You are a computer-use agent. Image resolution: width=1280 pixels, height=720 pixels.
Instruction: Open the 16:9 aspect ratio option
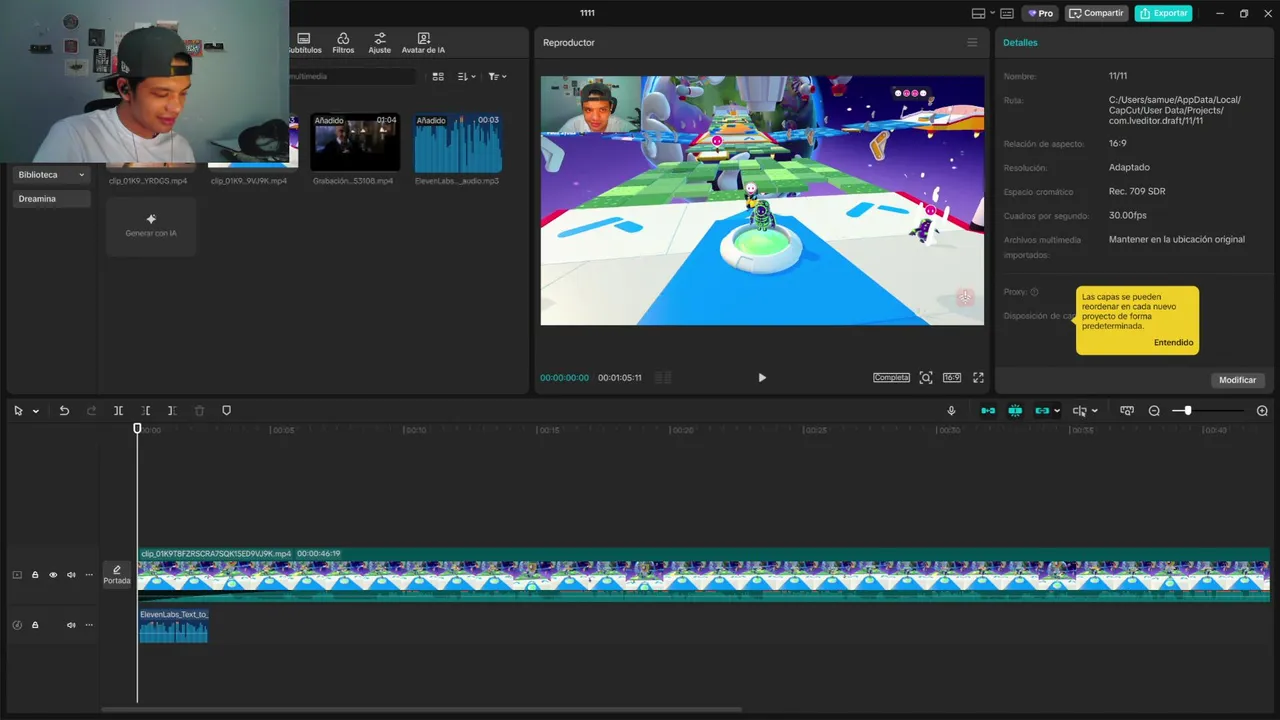point(952,378)
